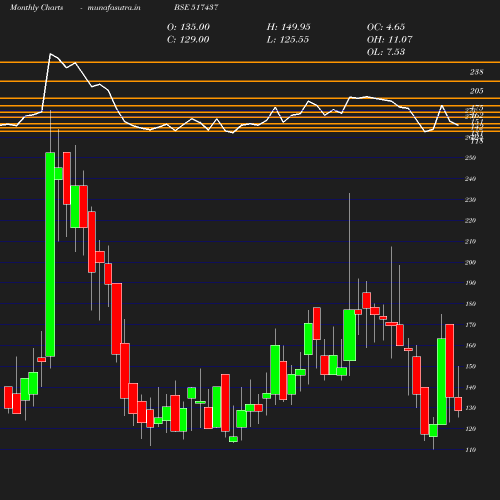Click the 190 price axis label
This screenshot has width=500, height=500.
[x=470, y=283]
